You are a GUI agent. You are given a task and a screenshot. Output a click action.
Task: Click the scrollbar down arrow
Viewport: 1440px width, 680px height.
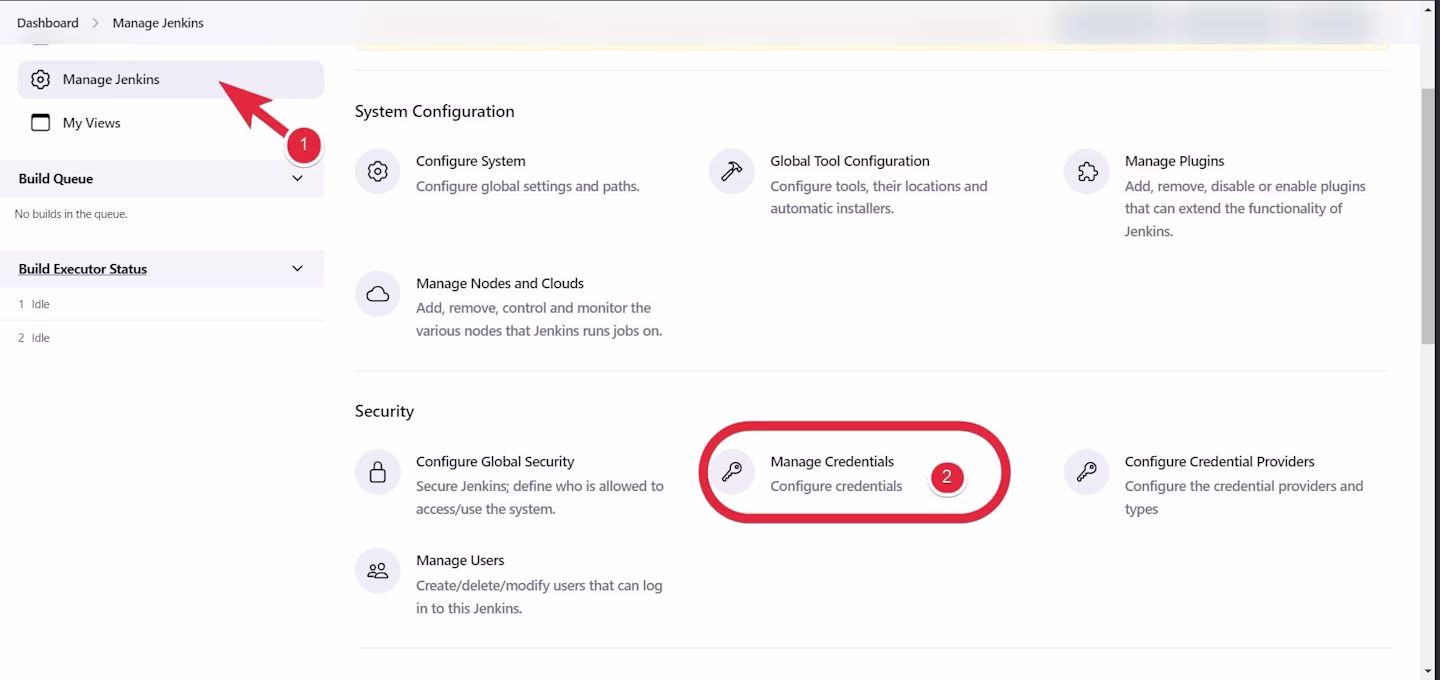point(1428,671)
